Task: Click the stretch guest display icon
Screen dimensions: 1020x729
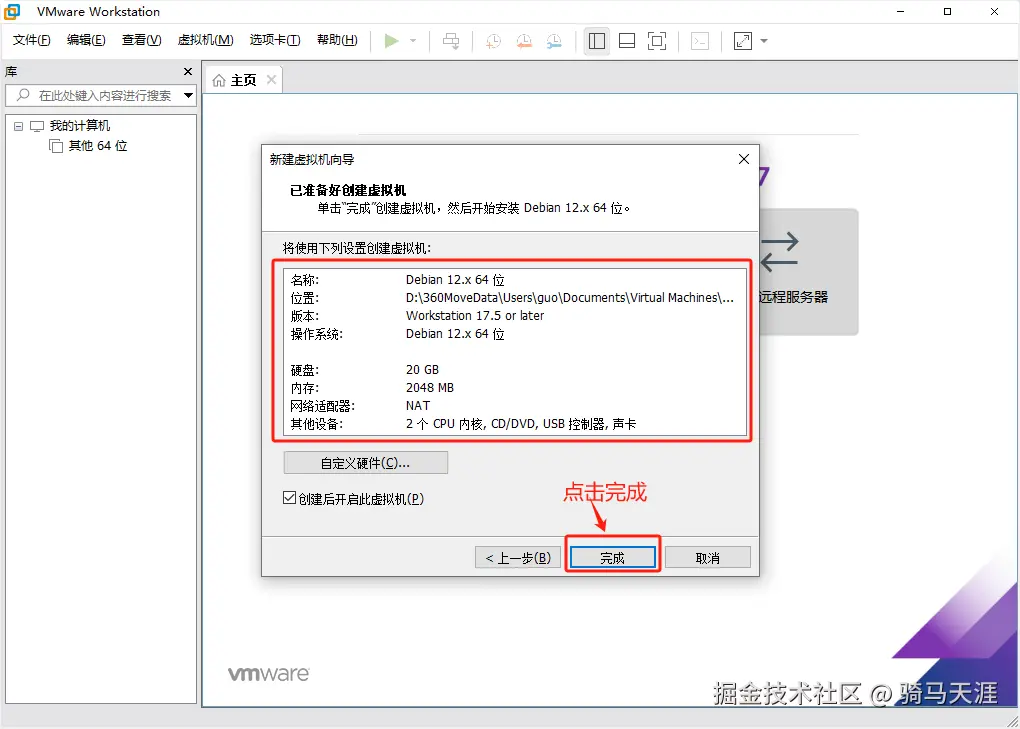Action: (743, 41)
